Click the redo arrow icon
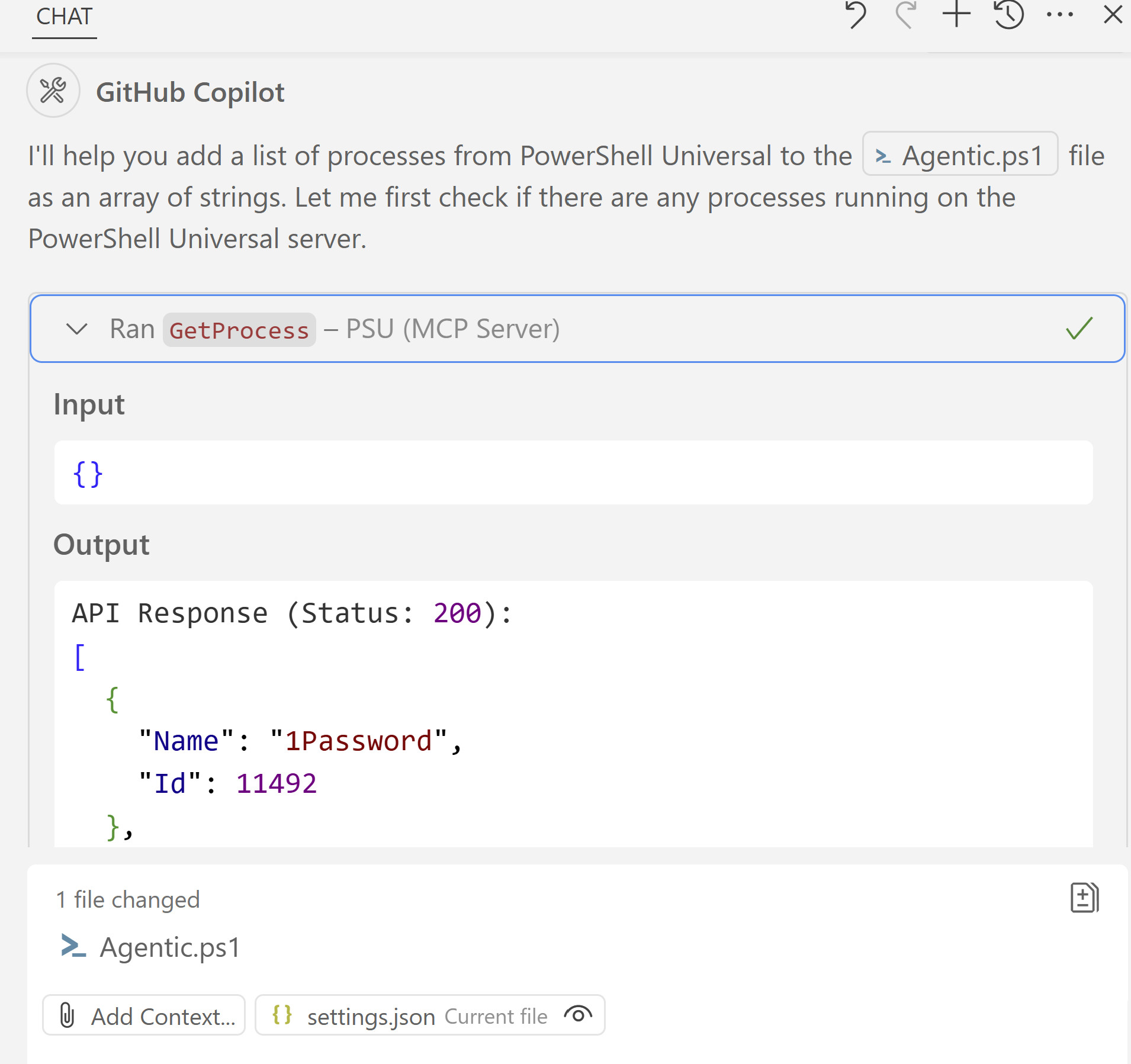Image resolution: width=1131 pixels, height=1064 pixels. pyautogui.click(x=906, y=15)
